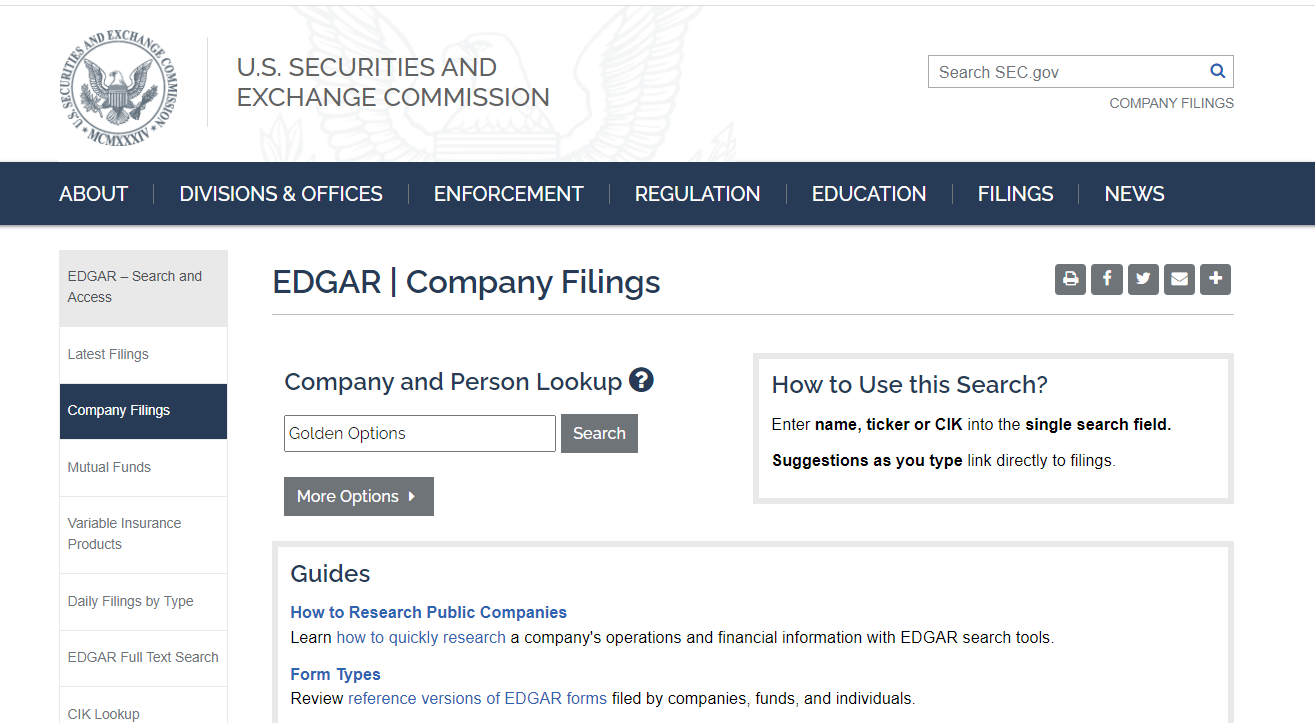Expand the More Options button
Image resolution: width=1315 pixels, height=723 pixels.
point(358,496)
